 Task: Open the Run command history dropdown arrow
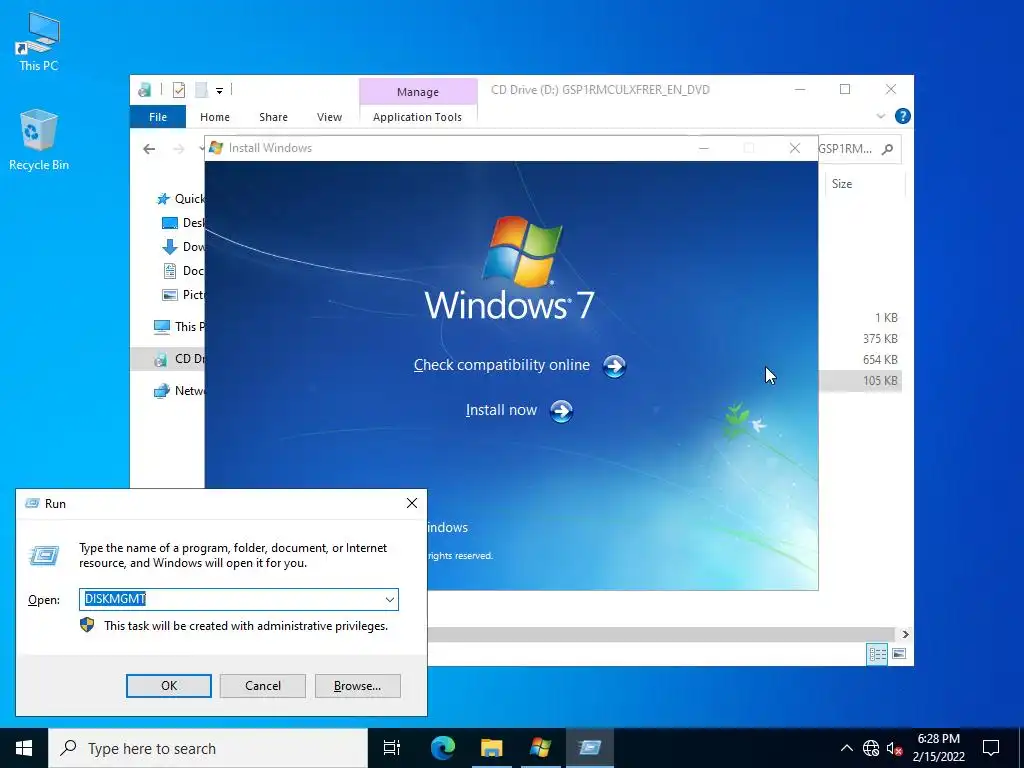coord(390,600)
